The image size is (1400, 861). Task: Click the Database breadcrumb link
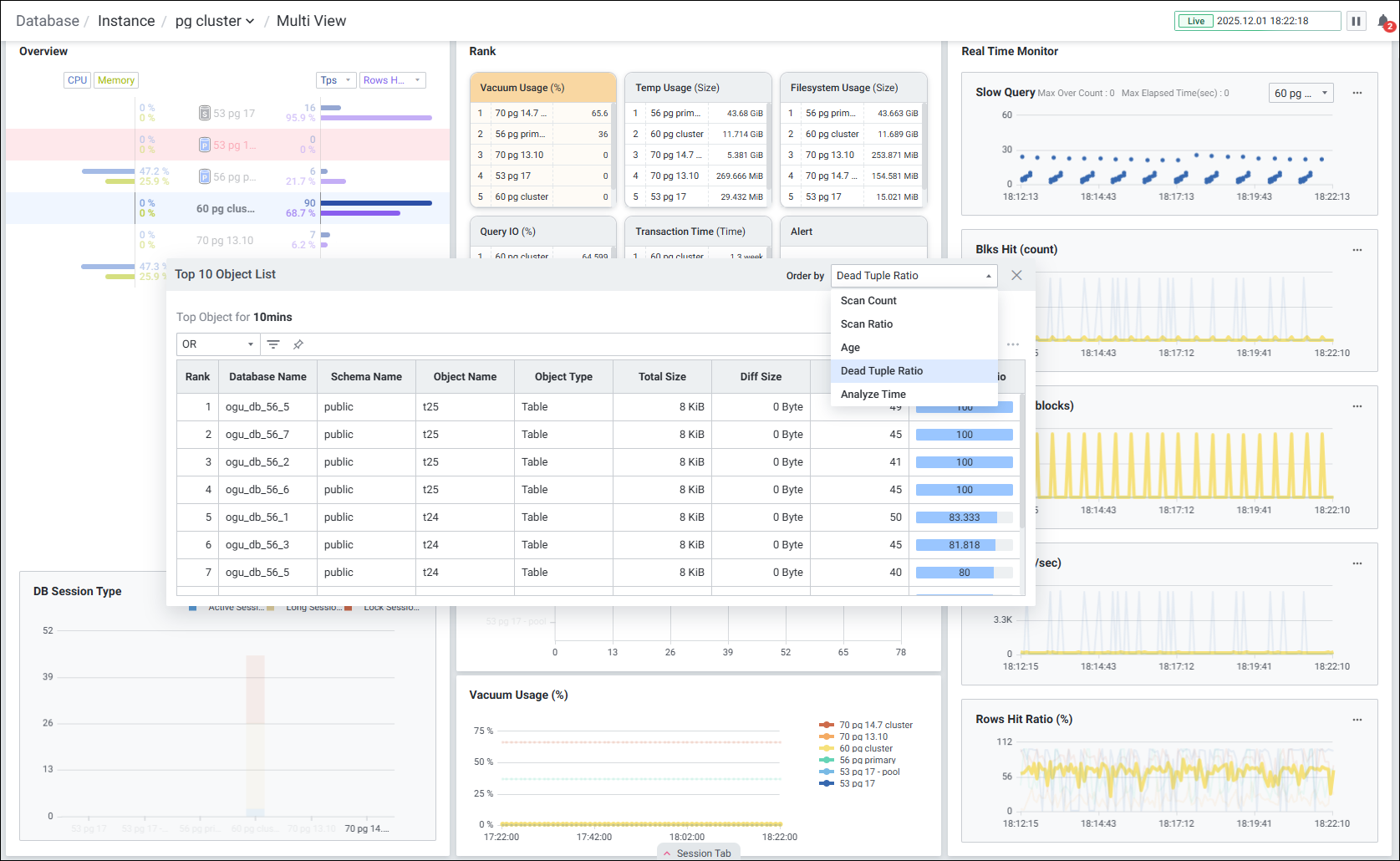[x=48, y=21]
